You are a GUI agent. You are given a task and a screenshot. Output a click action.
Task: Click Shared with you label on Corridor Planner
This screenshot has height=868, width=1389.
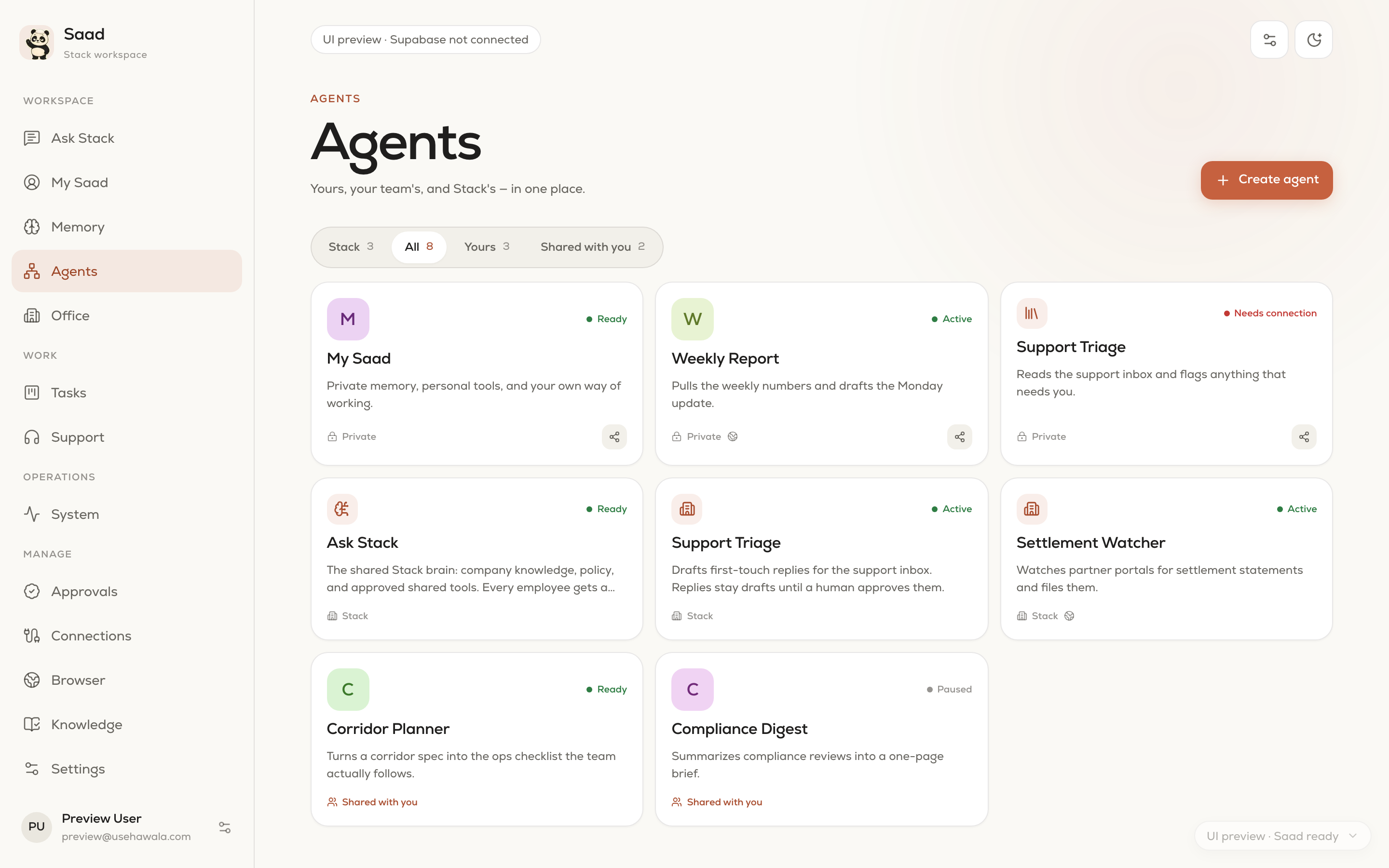[x=372, y=802]
